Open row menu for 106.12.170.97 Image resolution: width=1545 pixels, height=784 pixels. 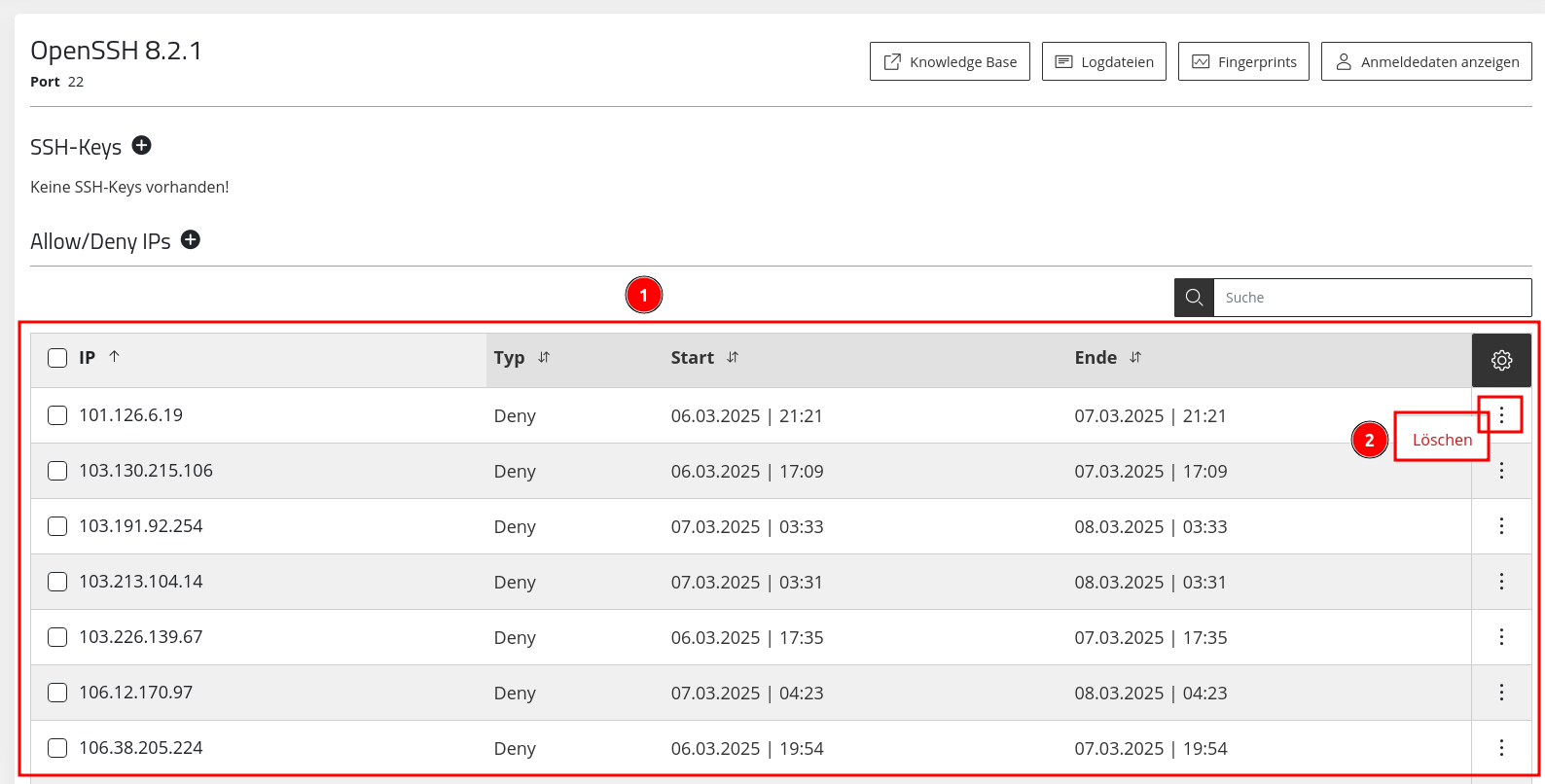pos(1501,693)
